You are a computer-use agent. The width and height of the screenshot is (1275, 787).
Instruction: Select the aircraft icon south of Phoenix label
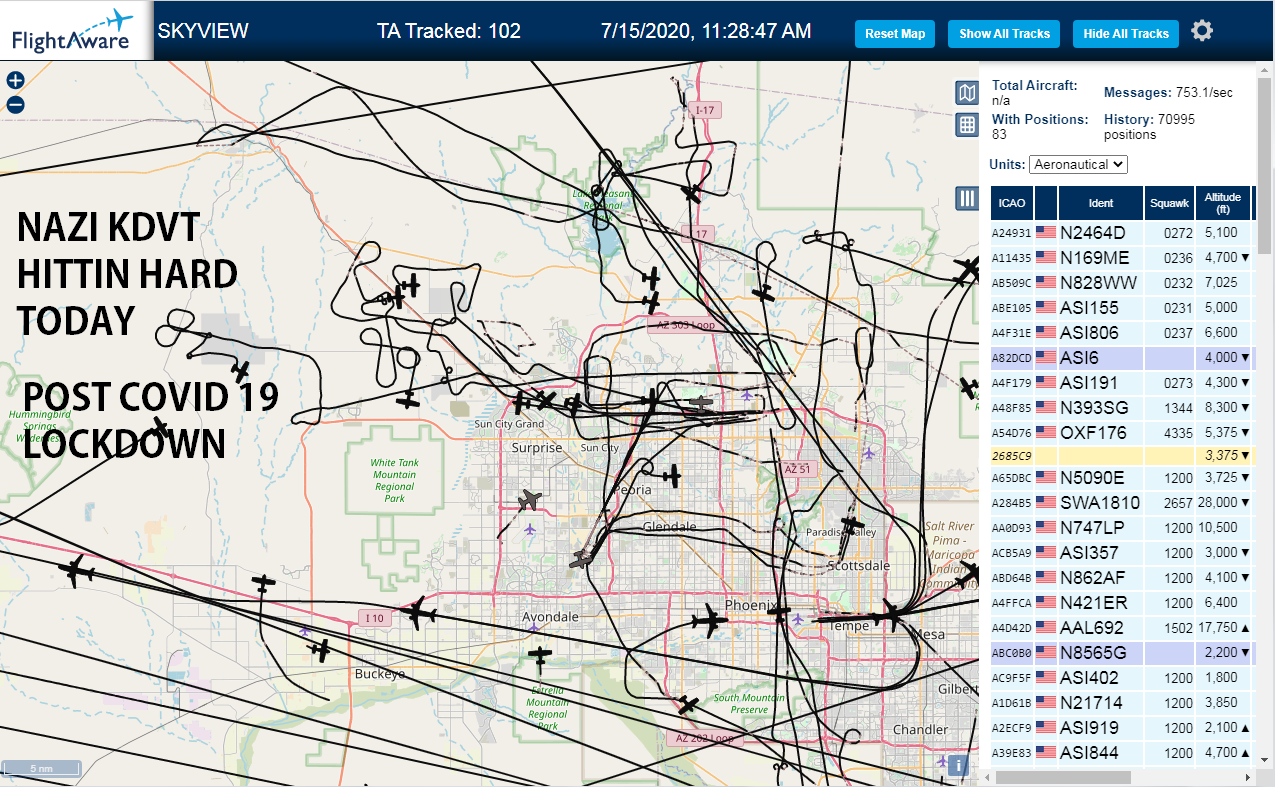[x=710, y=620]
